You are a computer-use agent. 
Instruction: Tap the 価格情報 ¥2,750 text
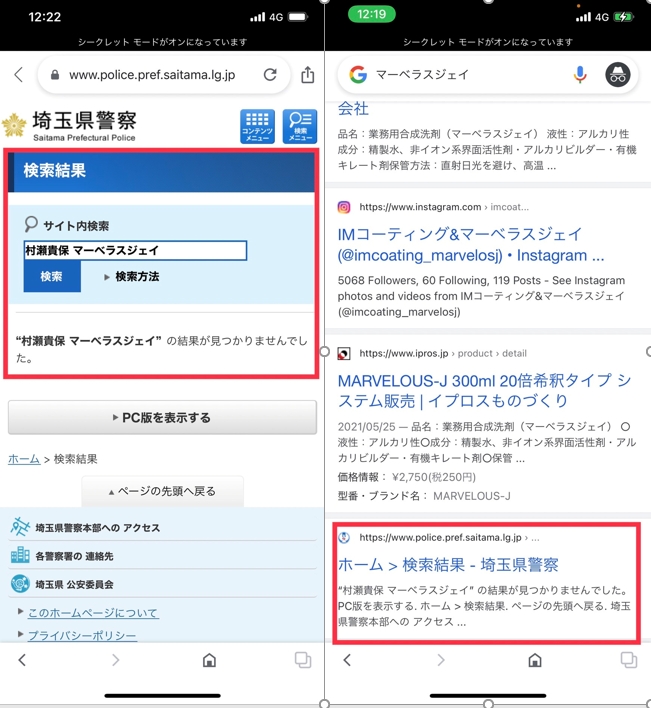pos(407,477)
